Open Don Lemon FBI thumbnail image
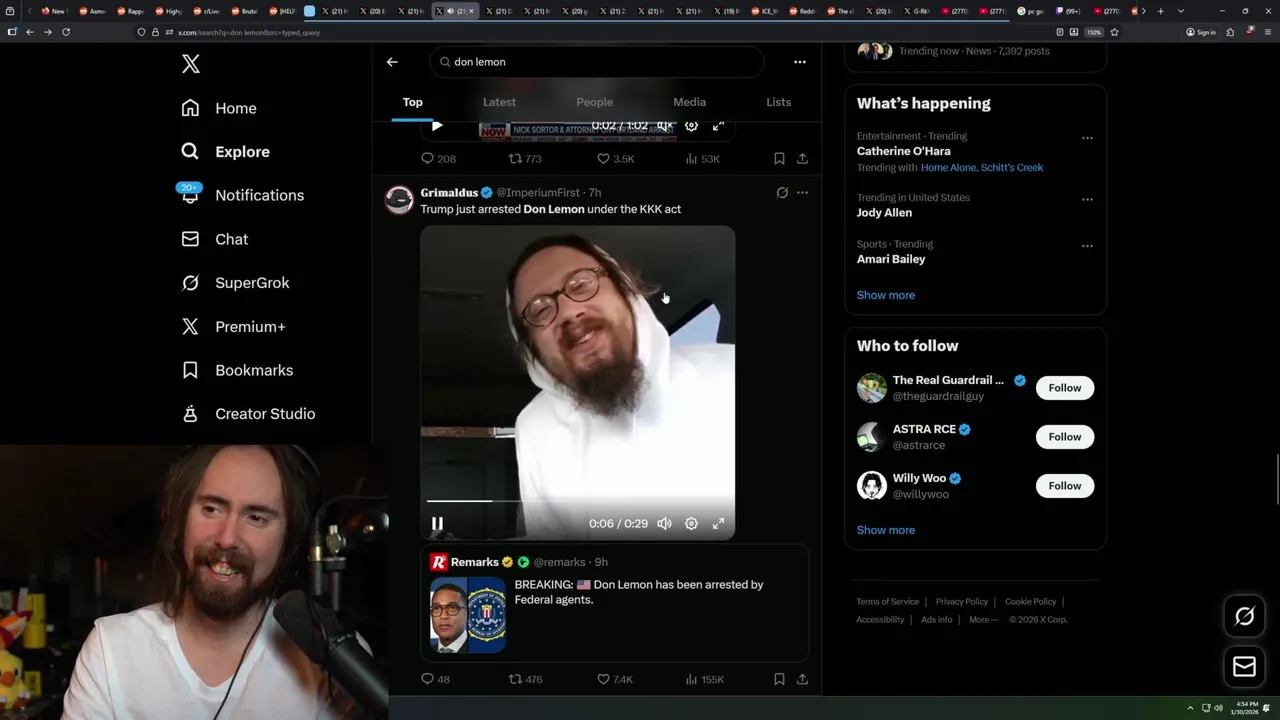 point(468,615)
